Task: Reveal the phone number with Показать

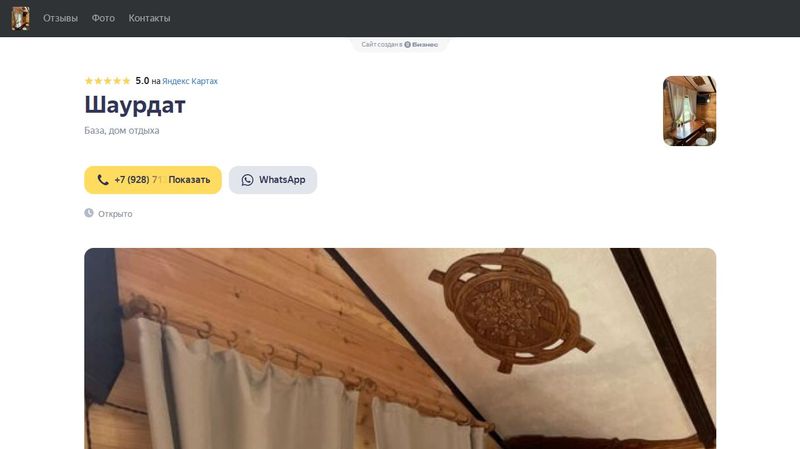Action: pyautogui.click(x=189, y=180)
